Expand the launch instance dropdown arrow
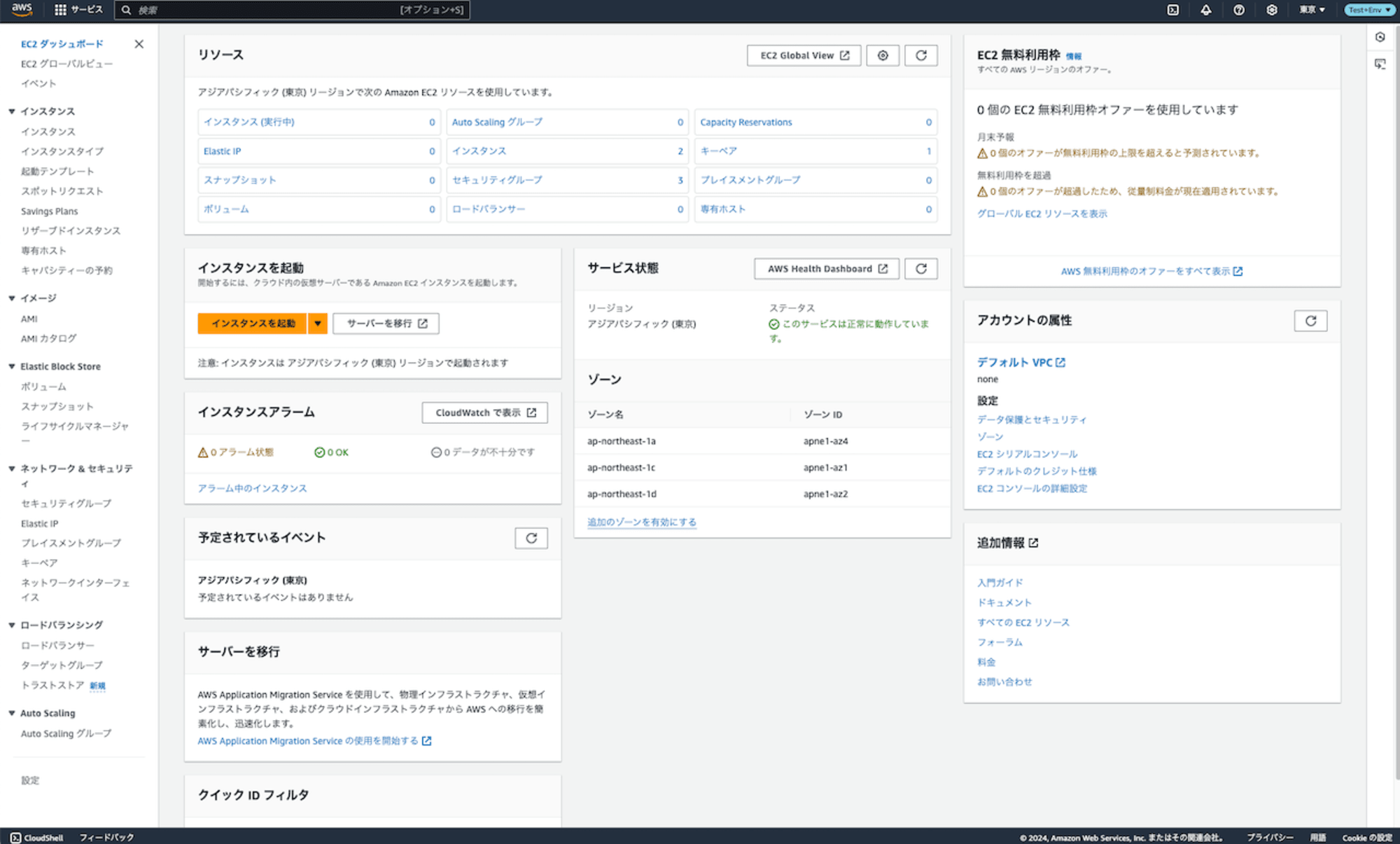 318,324
